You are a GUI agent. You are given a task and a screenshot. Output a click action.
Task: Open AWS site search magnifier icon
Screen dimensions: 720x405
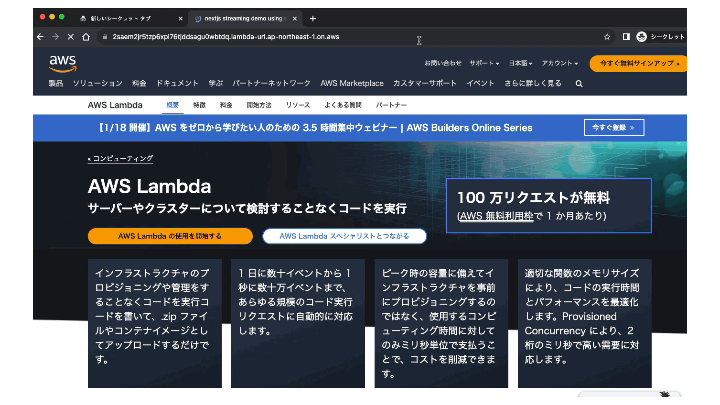[579, 84]
